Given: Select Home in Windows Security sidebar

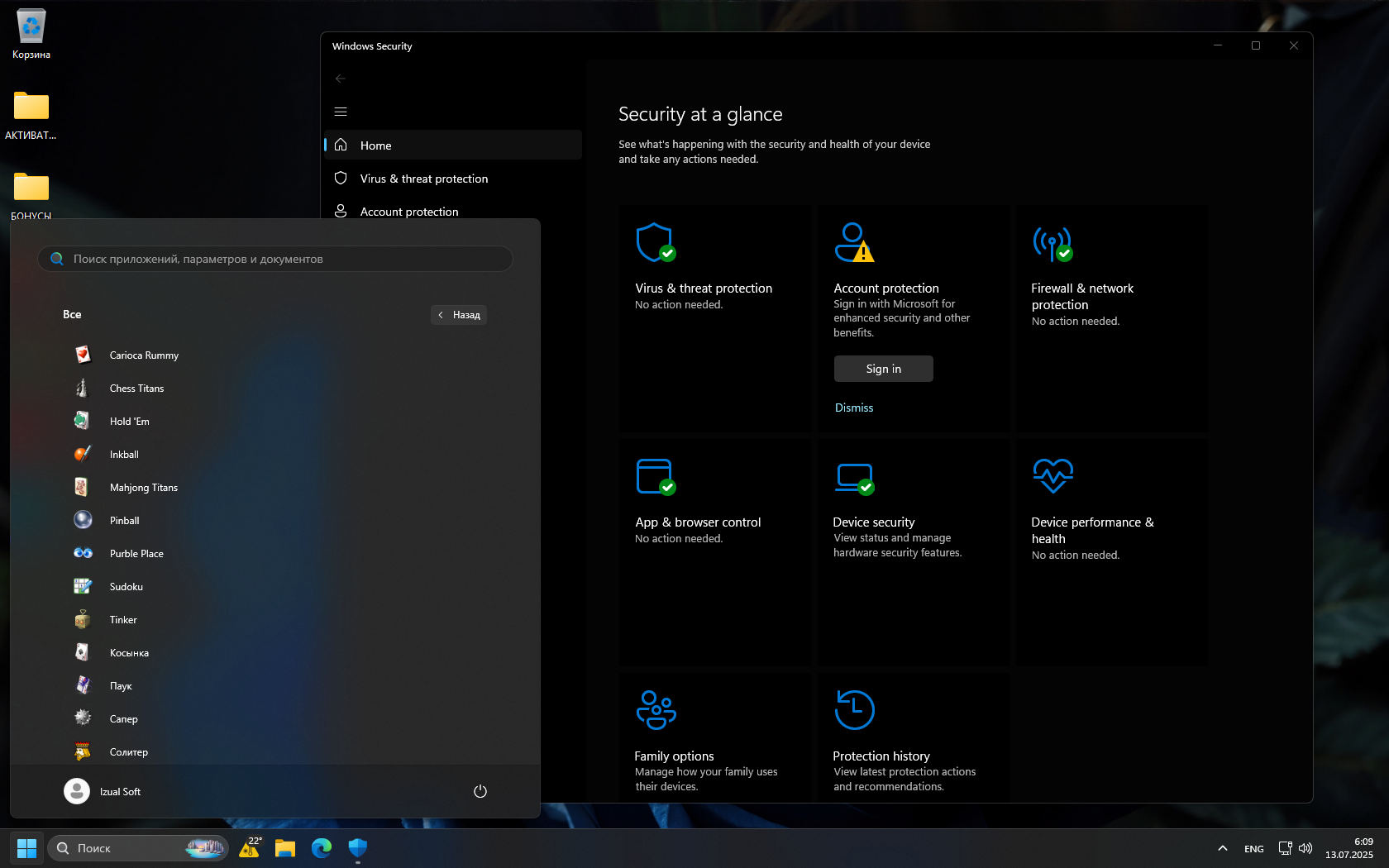Looking at the screenshot, I should [453, 145].
